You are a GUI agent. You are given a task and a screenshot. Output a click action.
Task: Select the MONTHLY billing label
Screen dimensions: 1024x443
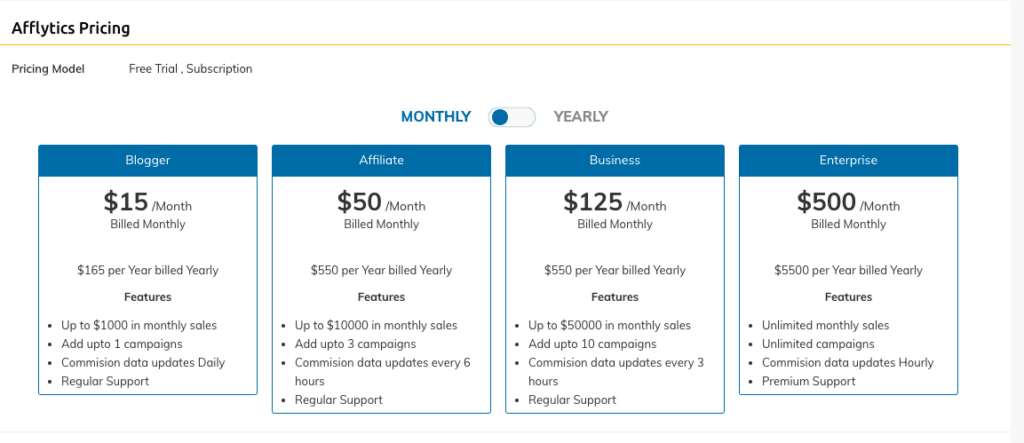pyautogui.click(x=436, y=117)
